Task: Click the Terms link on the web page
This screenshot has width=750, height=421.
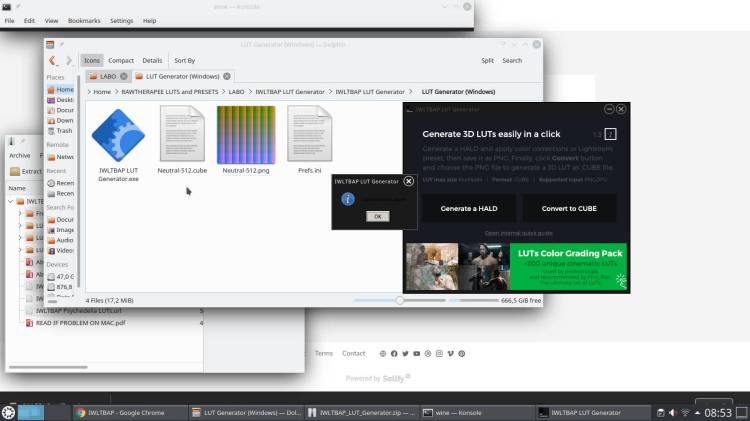Action: (x=324, y=354)
